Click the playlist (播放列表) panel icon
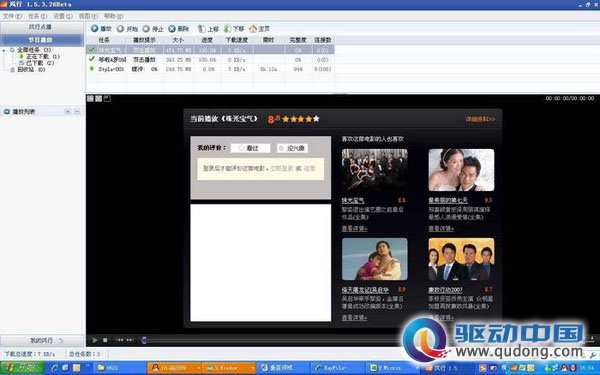Viewport: 600px width, 375px height. coord(7,112)
